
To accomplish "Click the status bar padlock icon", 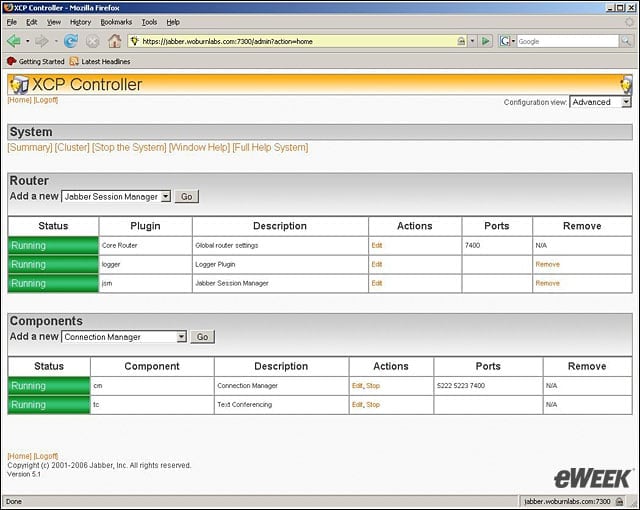I will [x=620, y=501].
